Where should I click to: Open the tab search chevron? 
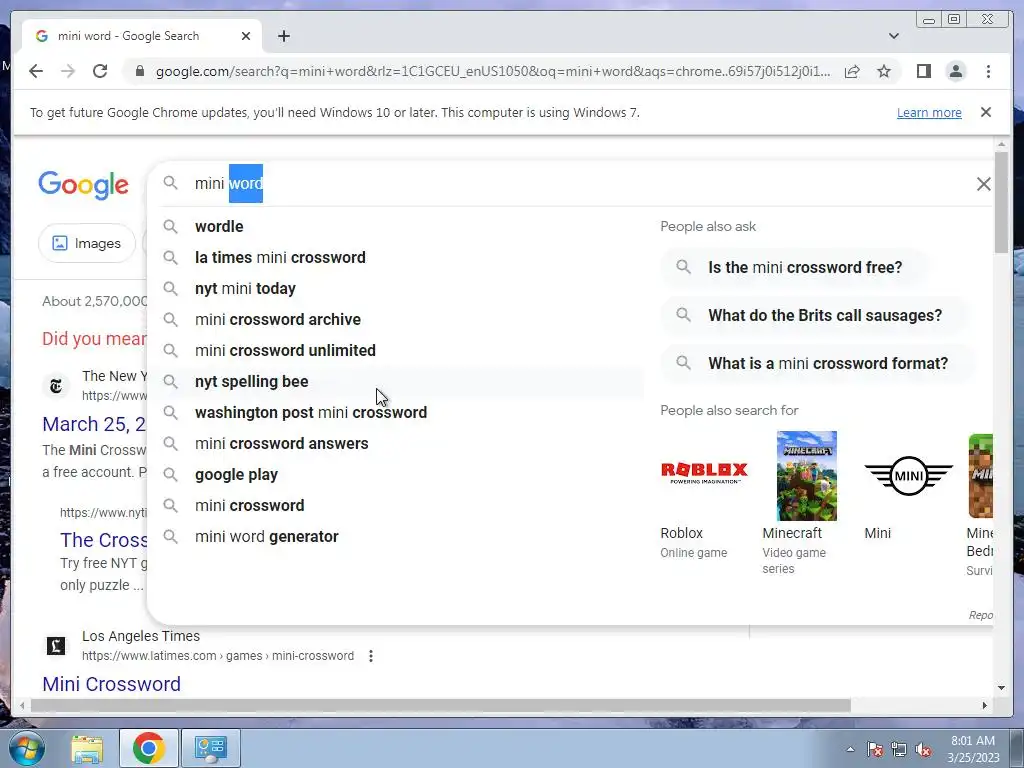click(894, 36)
